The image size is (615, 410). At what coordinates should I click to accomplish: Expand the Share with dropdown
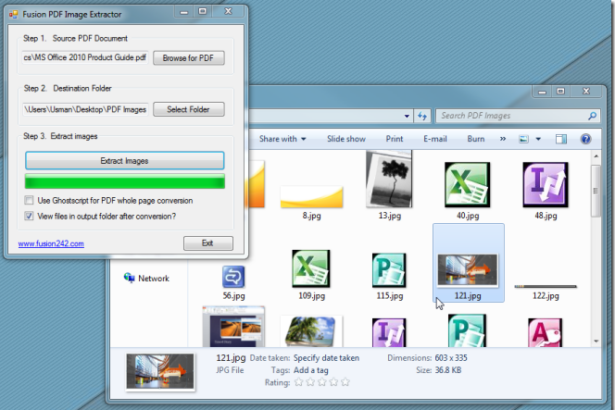282,139
